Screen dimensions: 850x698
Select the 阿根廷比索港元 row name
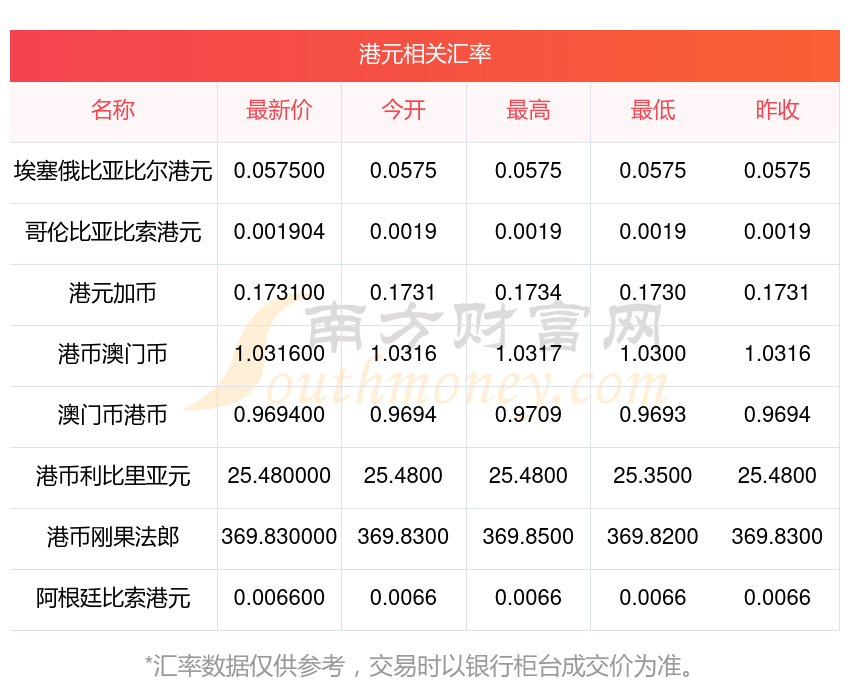pyautogui.click(x=113, y=598)
